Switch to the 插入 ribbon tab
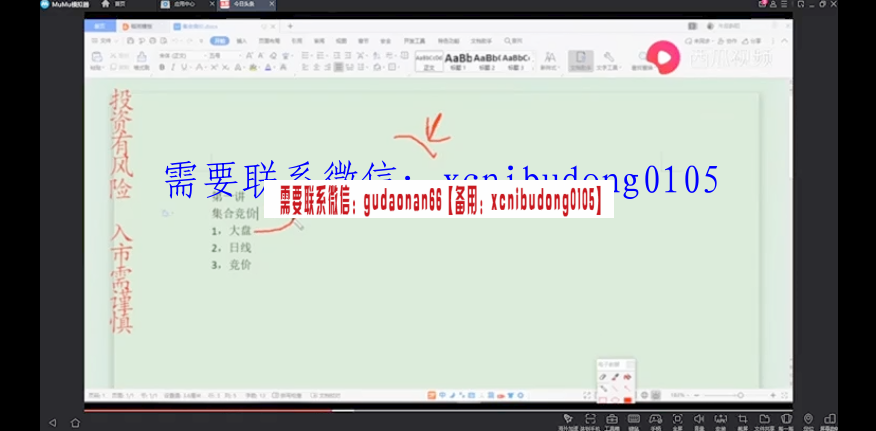 (x=241, y=41)
